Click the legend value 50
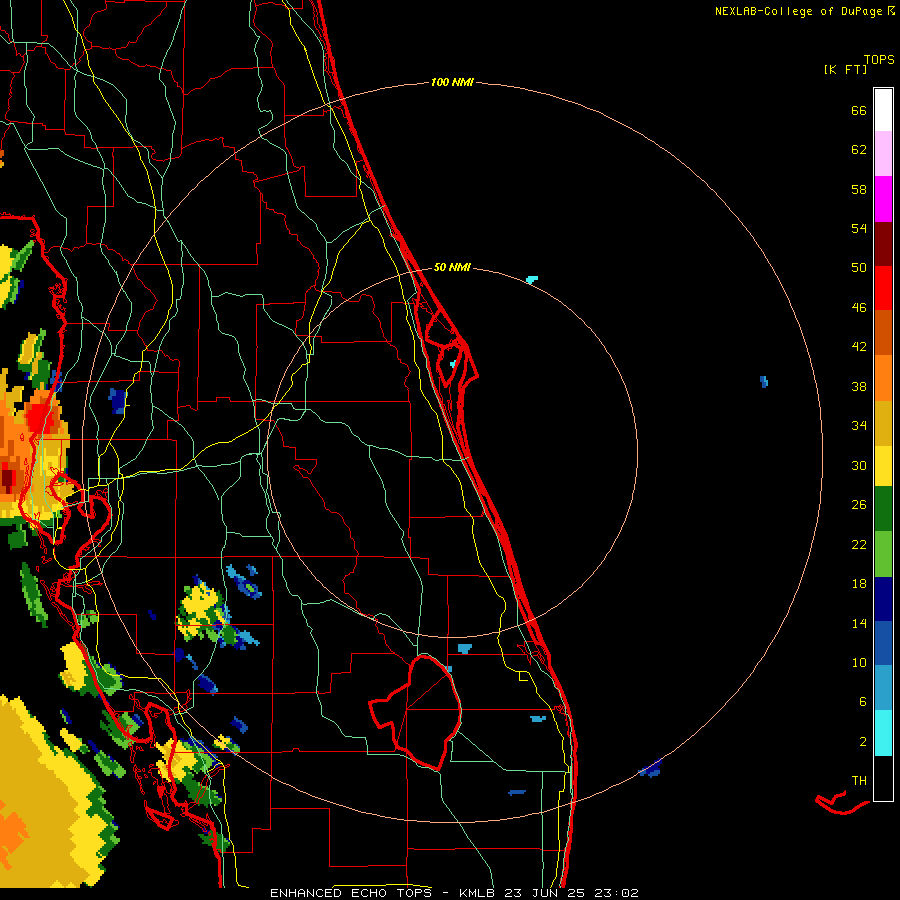The image size is (900, 900). pyautogui.click(x=859, y=268)
